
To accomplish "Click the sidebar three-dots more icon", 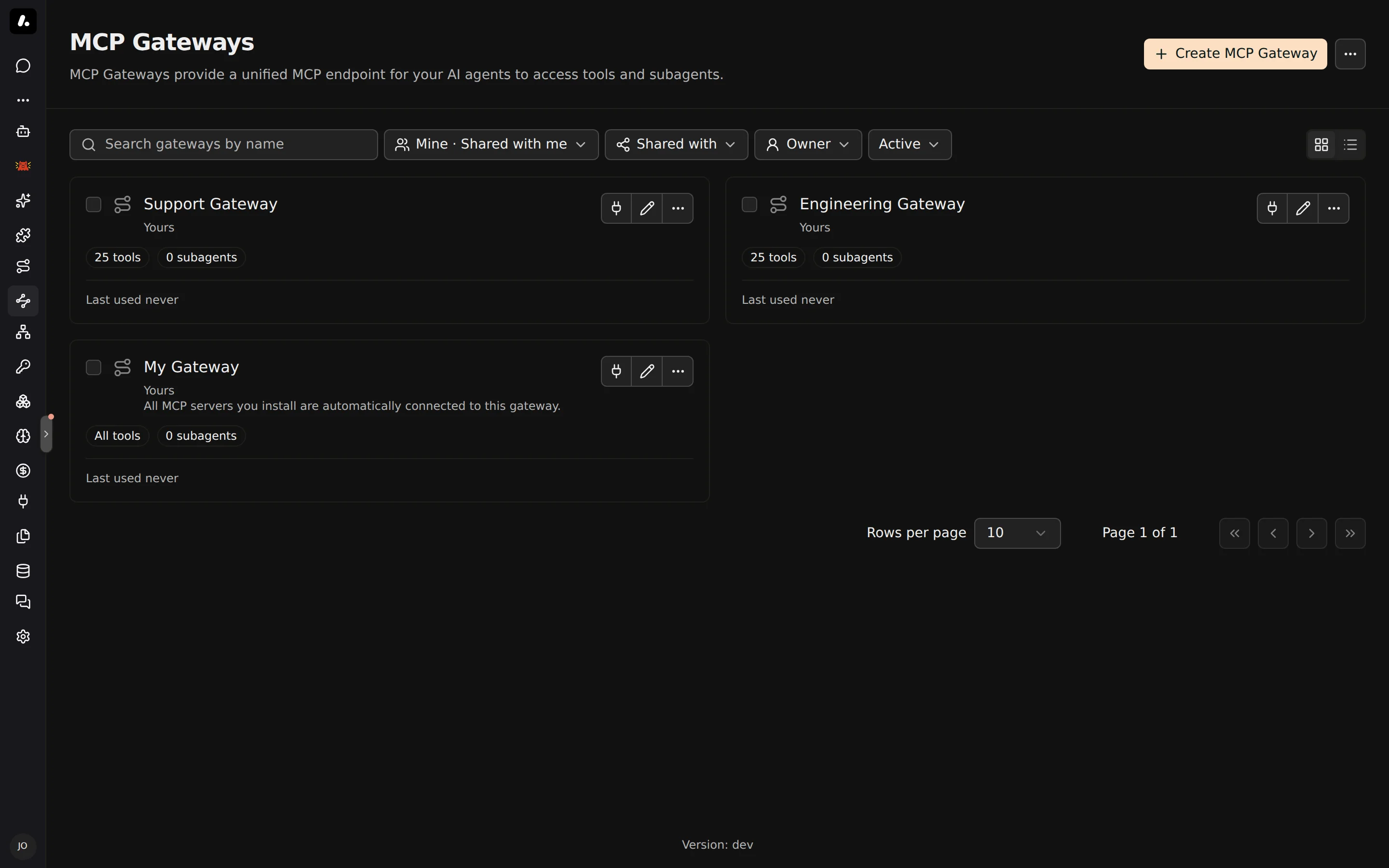I will tap(23, 100).
